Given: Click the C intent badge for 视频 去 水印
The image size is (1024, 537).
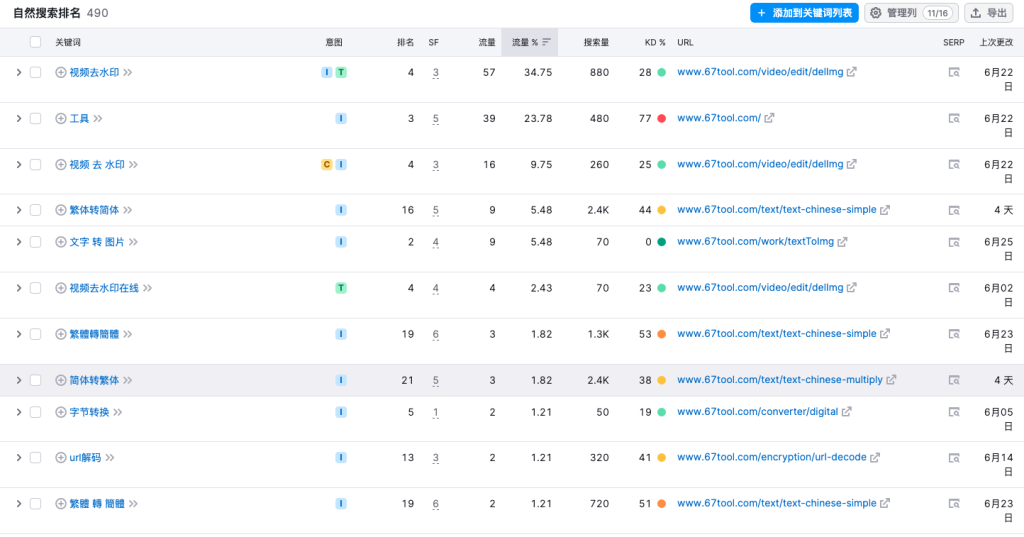Looking at the screenshot, I should tap(327, 165).
